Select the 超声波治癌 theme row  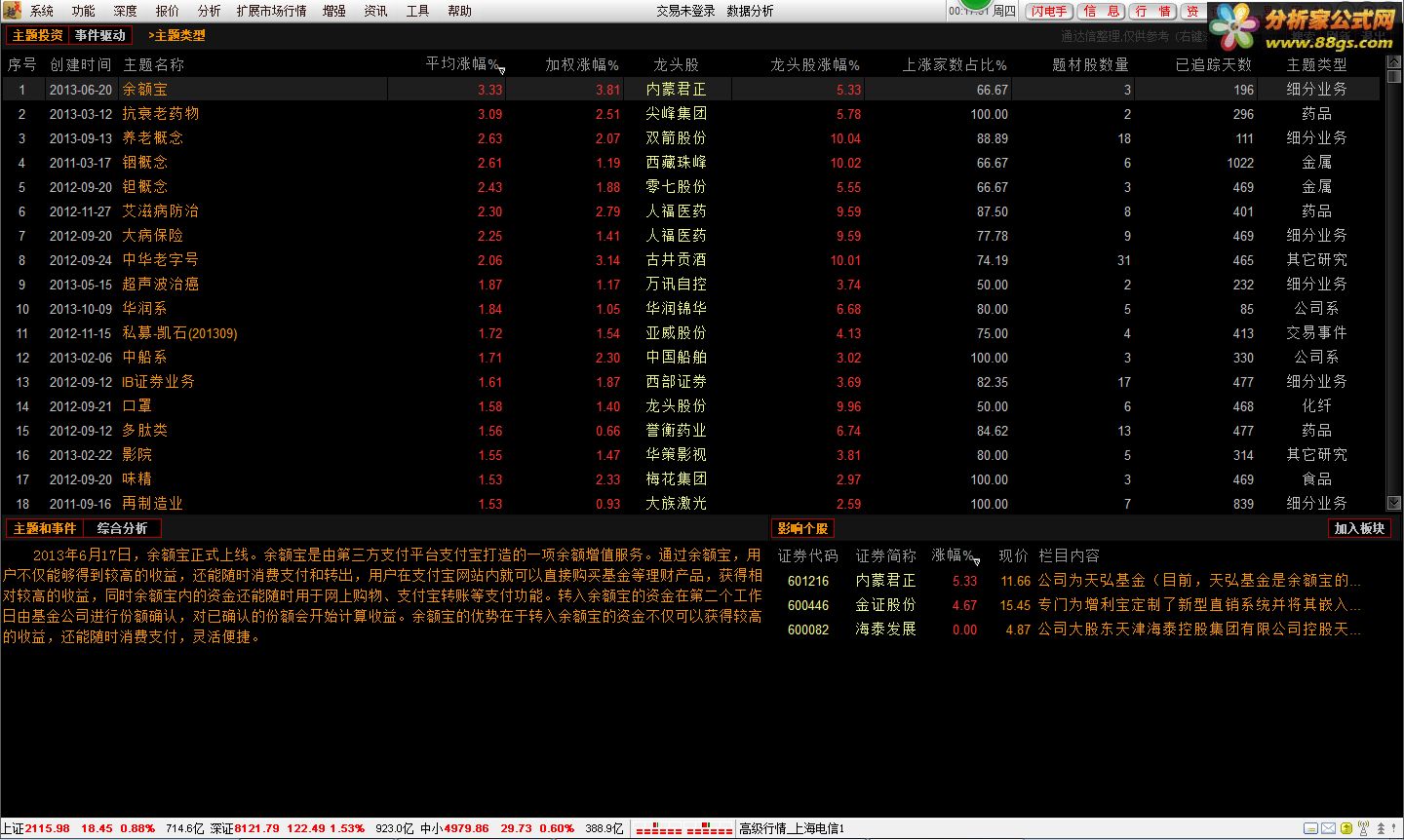coord(690,284)
